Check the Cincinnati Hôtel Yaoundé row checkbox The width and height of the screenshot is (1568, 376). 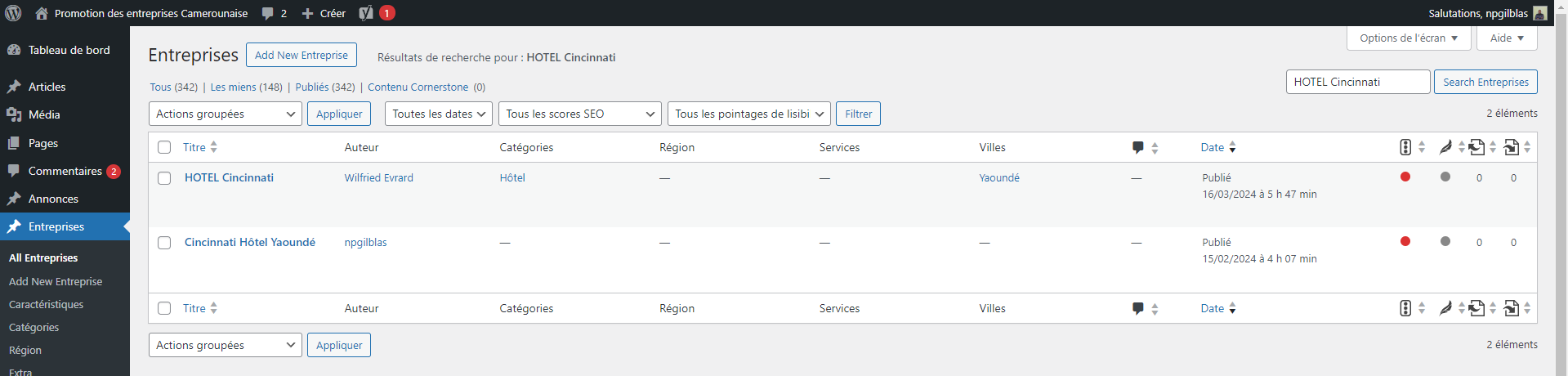click(x=164, y=243)
